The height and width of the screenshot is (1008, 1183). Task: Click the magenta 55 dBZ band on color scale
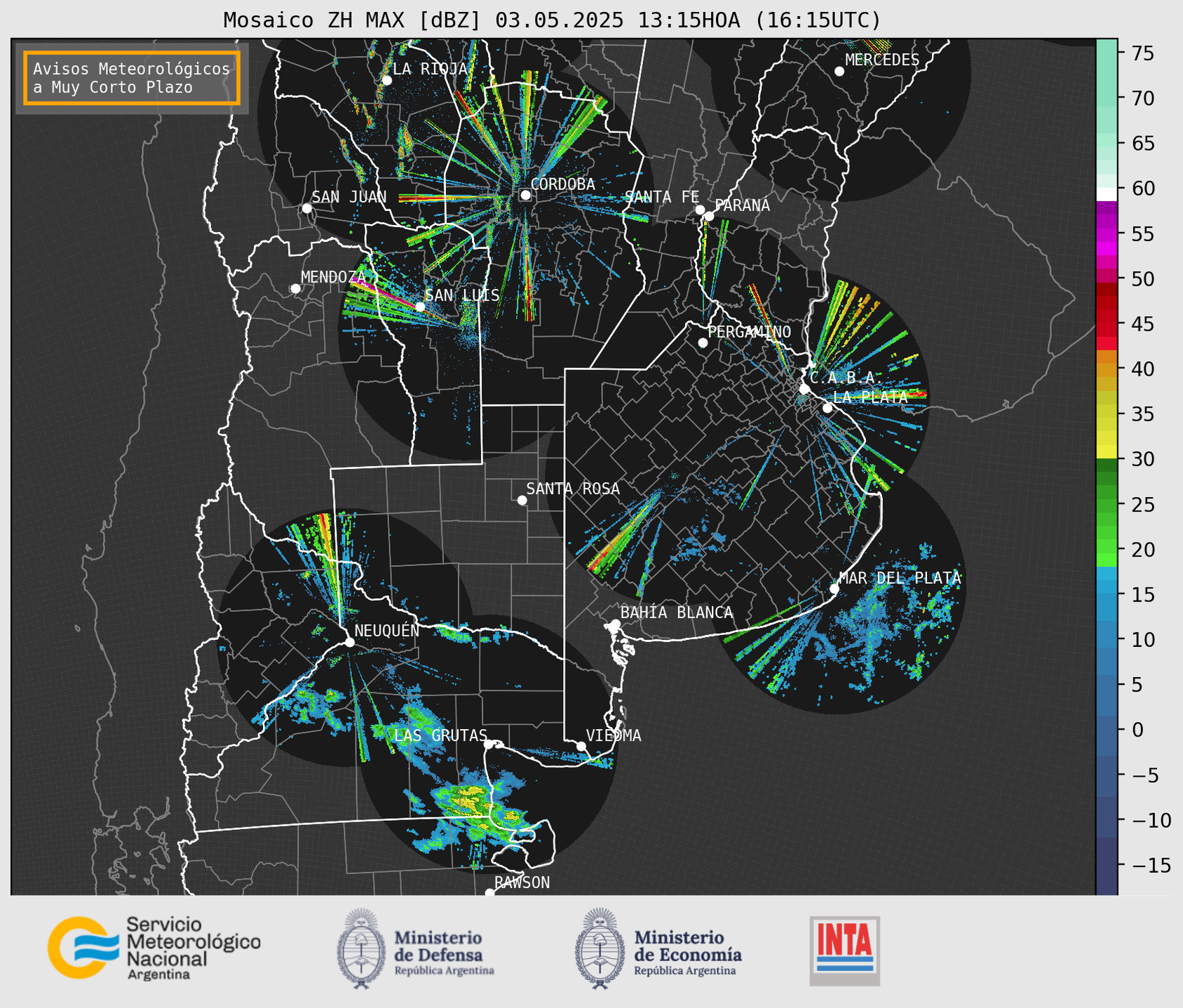tap(1107, 233)
